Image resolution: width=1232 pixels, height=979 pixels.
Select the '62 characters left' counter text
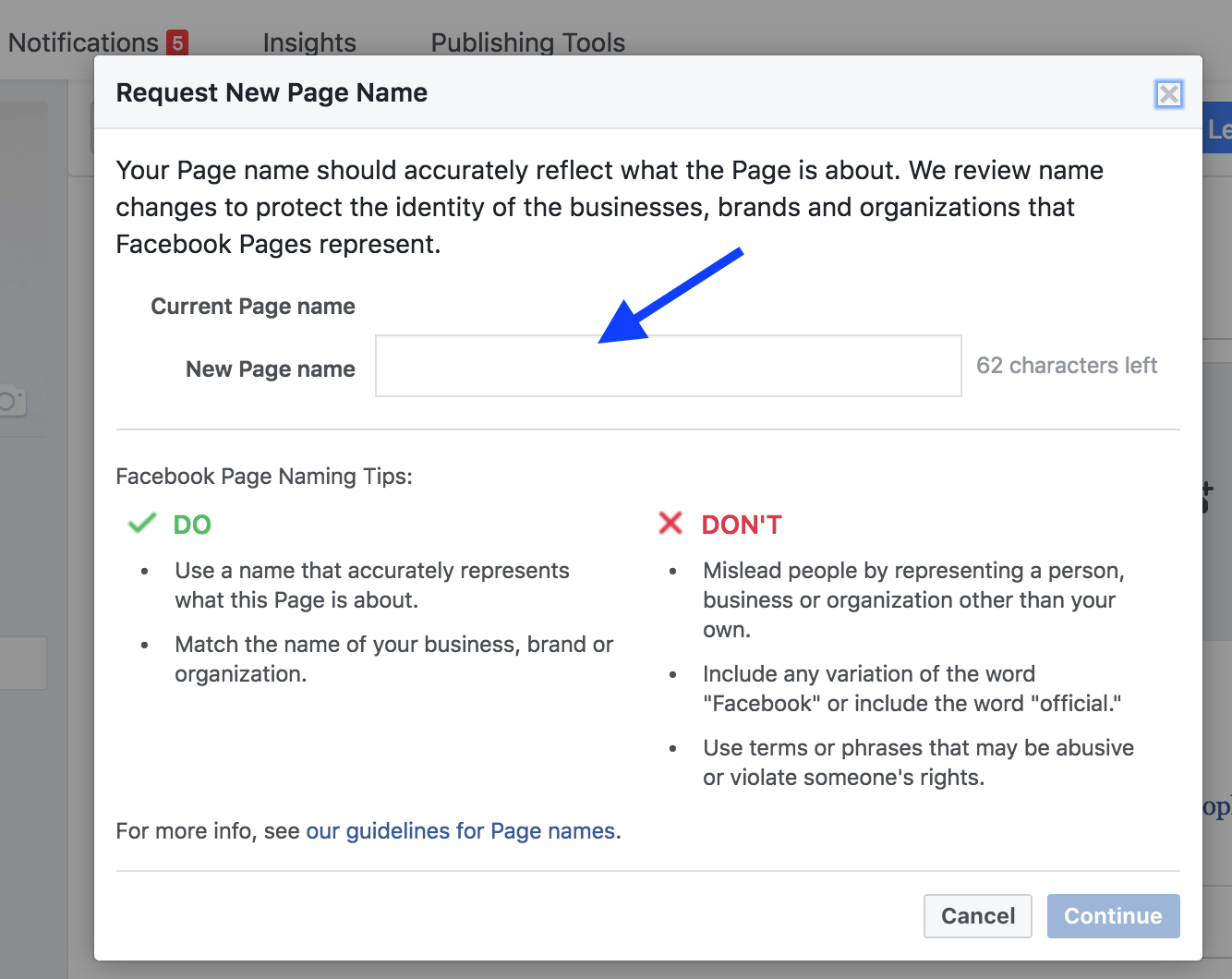1067,366
